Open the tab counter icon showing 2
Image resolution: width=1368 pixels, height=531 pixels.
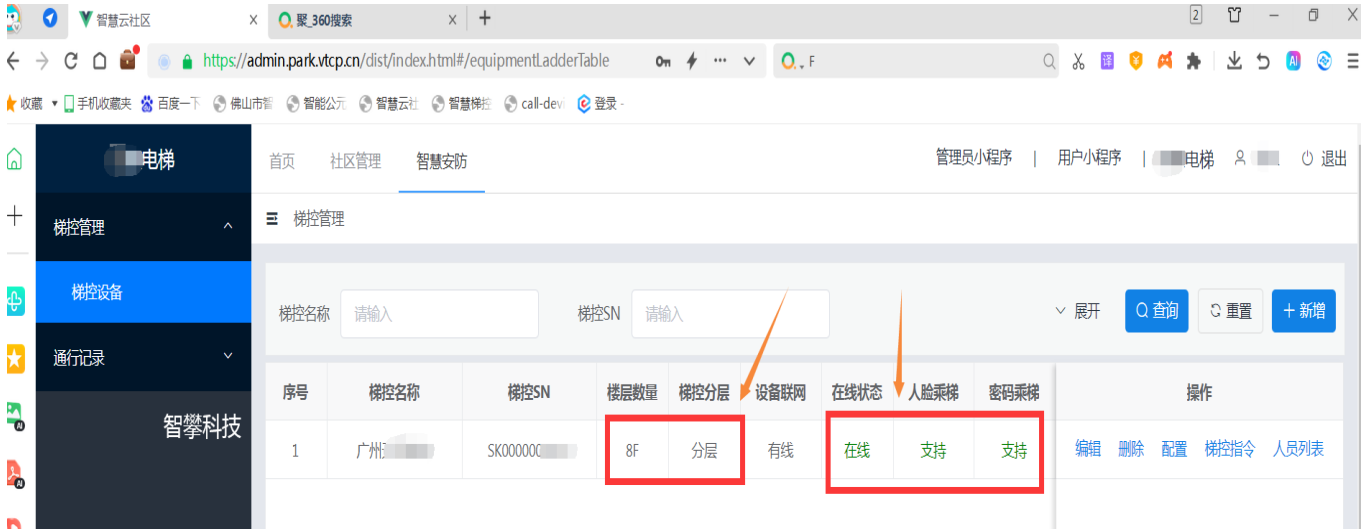(1195, 15)
